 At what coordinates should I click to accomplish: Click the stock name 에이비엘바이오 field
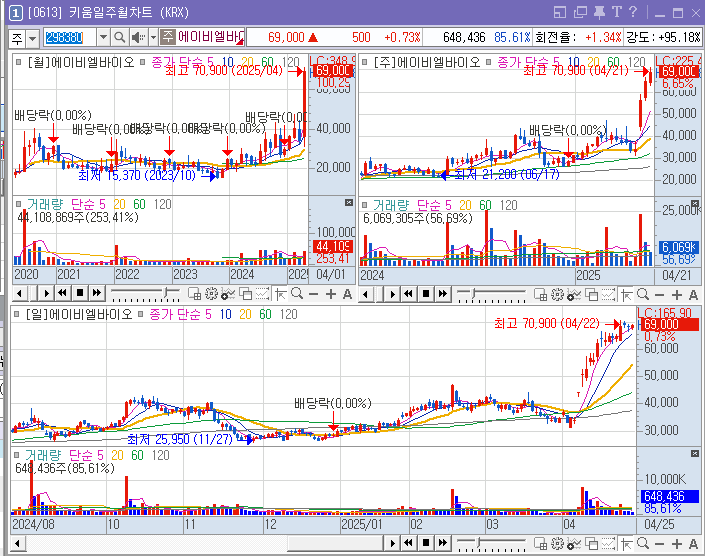tap(210, 37)
